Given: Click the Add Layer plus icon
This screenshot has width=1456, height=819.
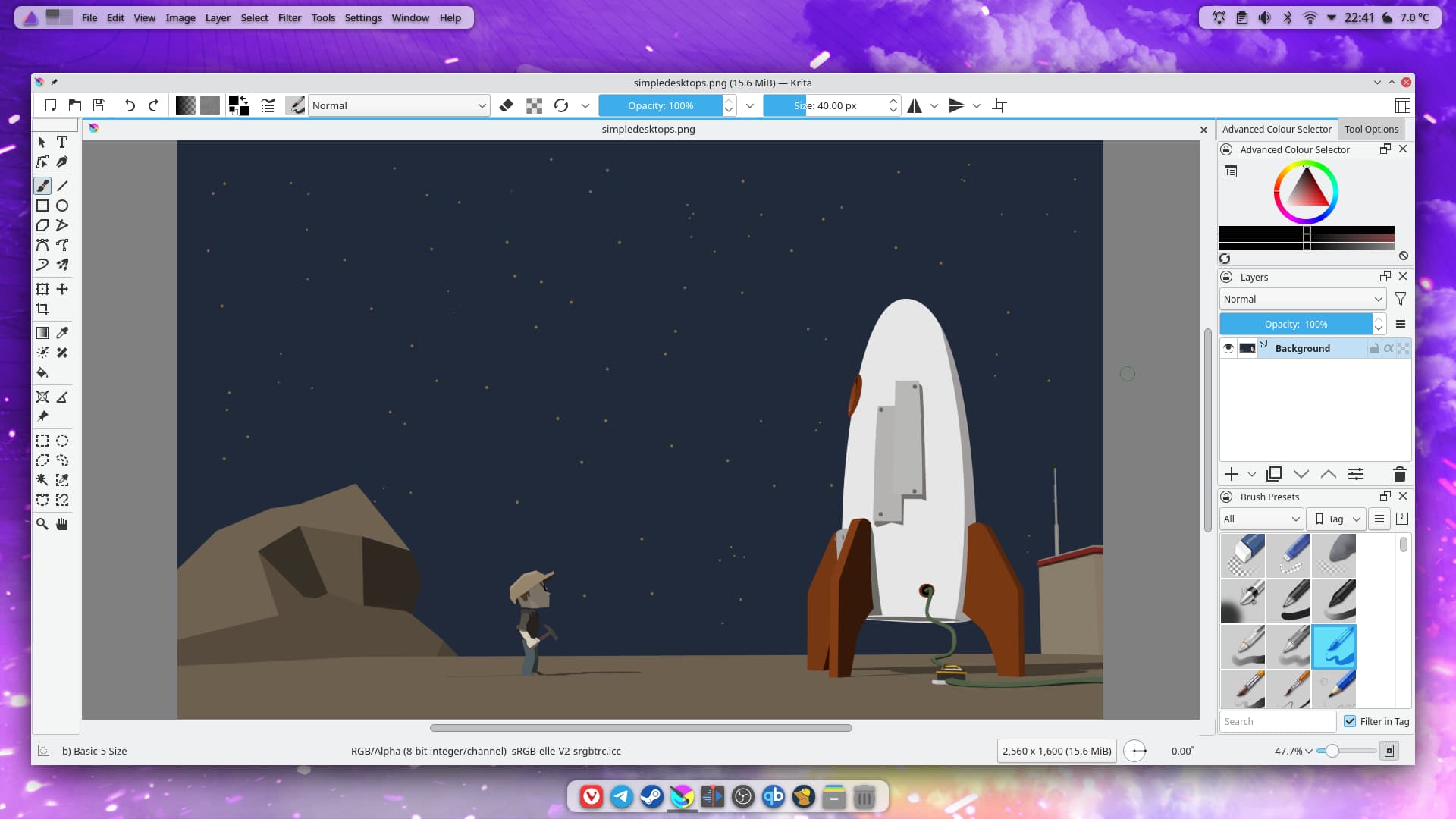Looking at the screenshot, I should (x=1231, y=474).
